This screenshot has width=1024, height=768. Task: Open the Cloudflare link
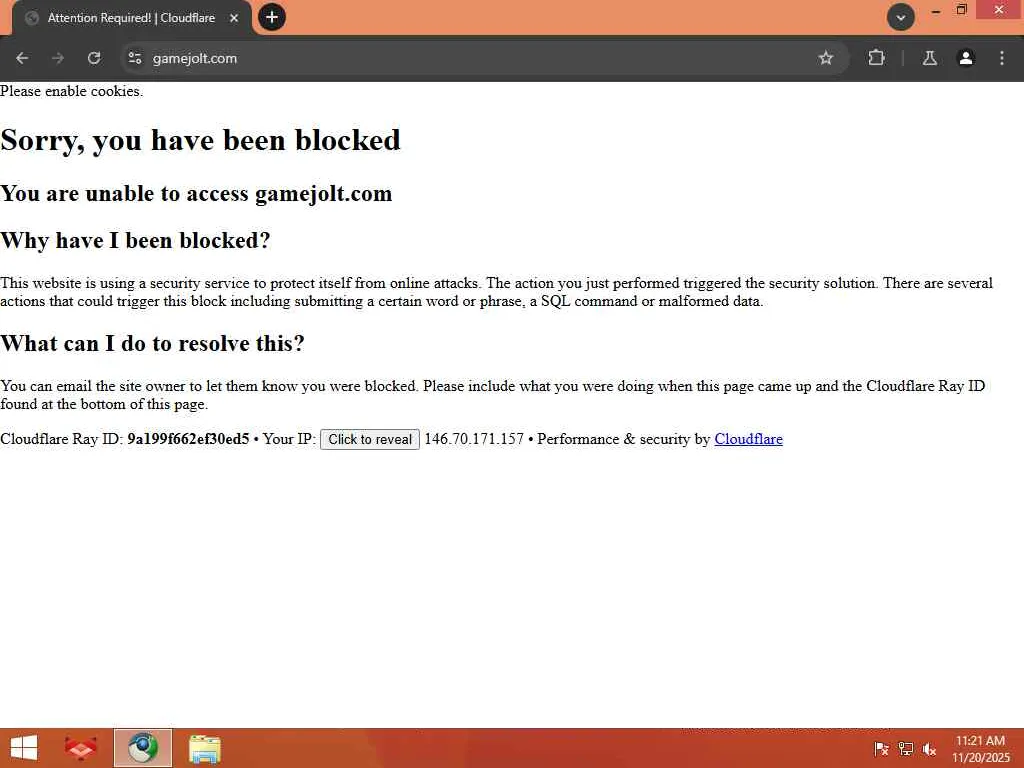[748, 439]
